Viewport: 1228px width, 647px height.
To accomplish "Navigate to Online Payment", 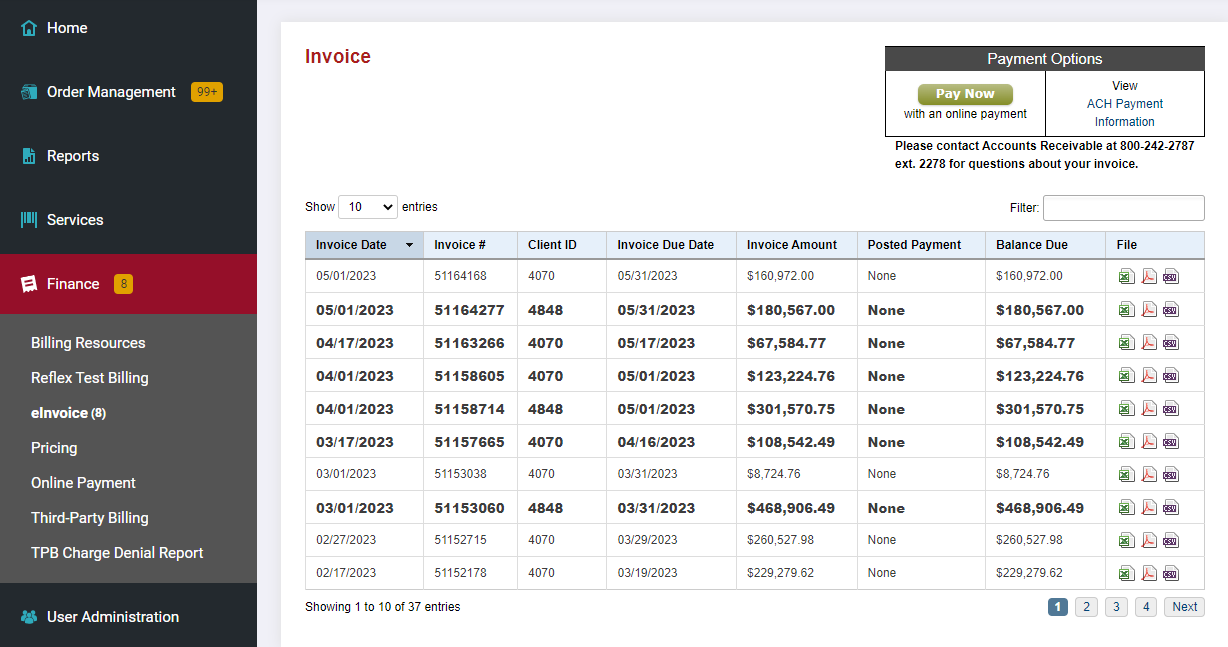I will 83,483.
